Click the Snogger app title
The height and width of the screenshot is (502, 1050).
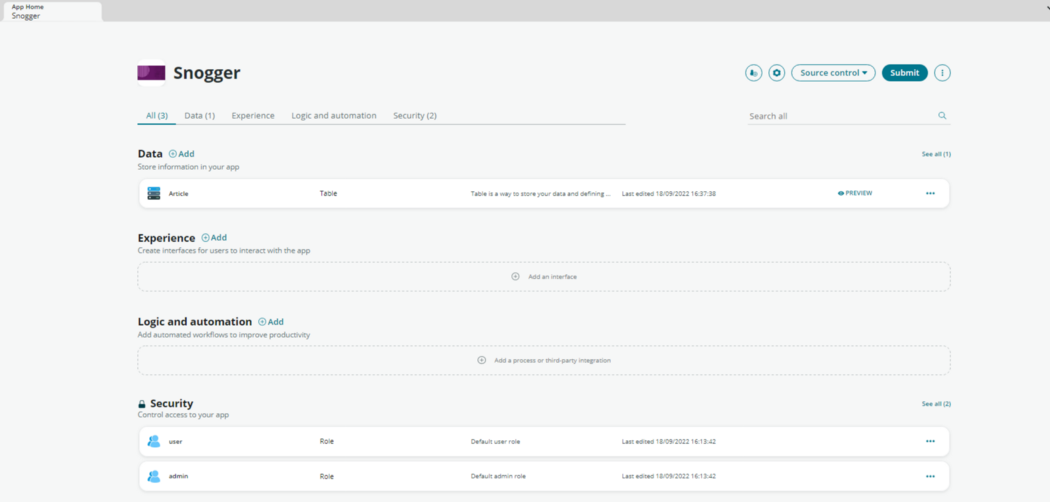pyautogui.click(x=207, y=73)
